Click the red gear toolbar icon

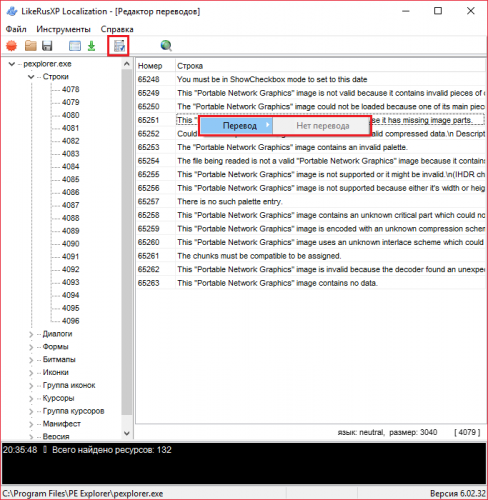12,45
